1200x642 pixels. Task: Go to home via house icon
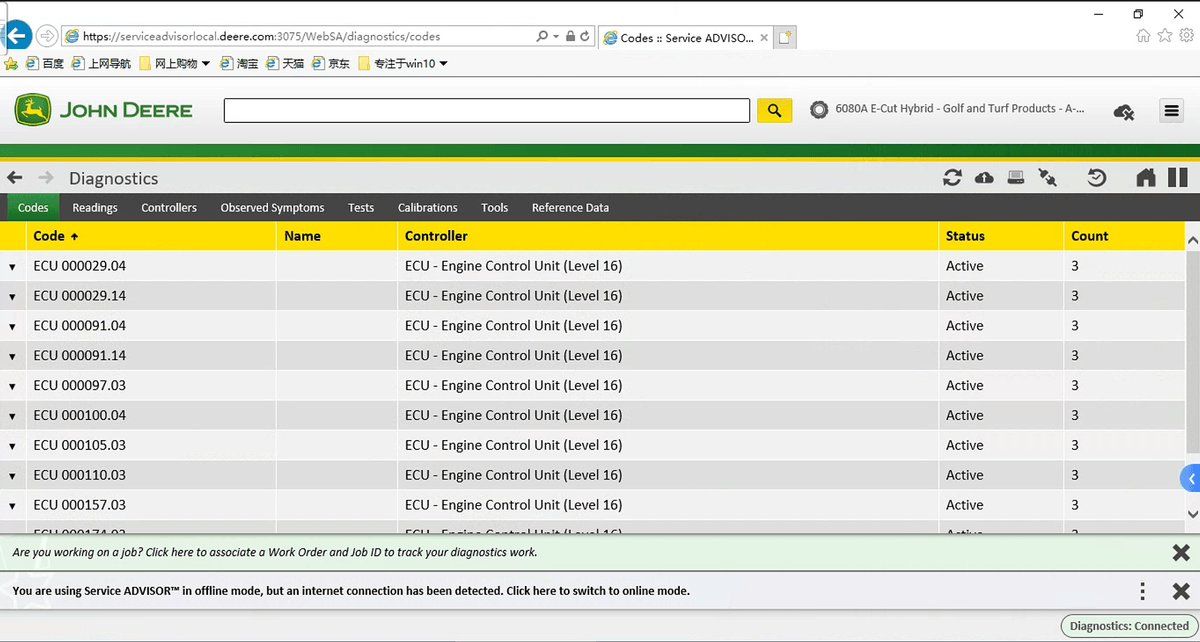[1146, 178]
